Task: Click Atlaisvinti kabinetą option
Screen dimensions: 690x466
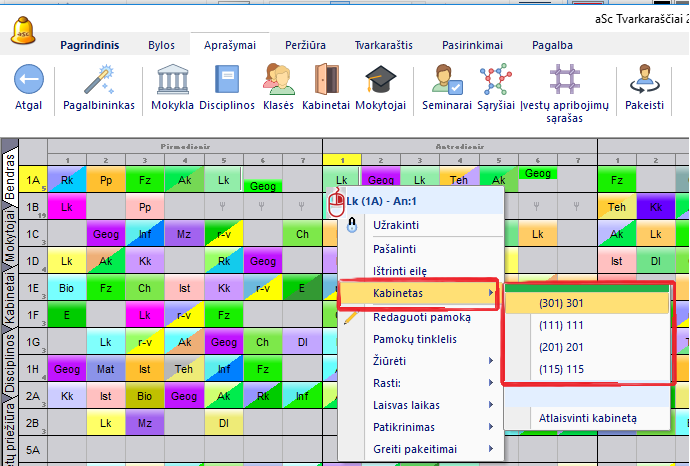Action: pos(586,417)
